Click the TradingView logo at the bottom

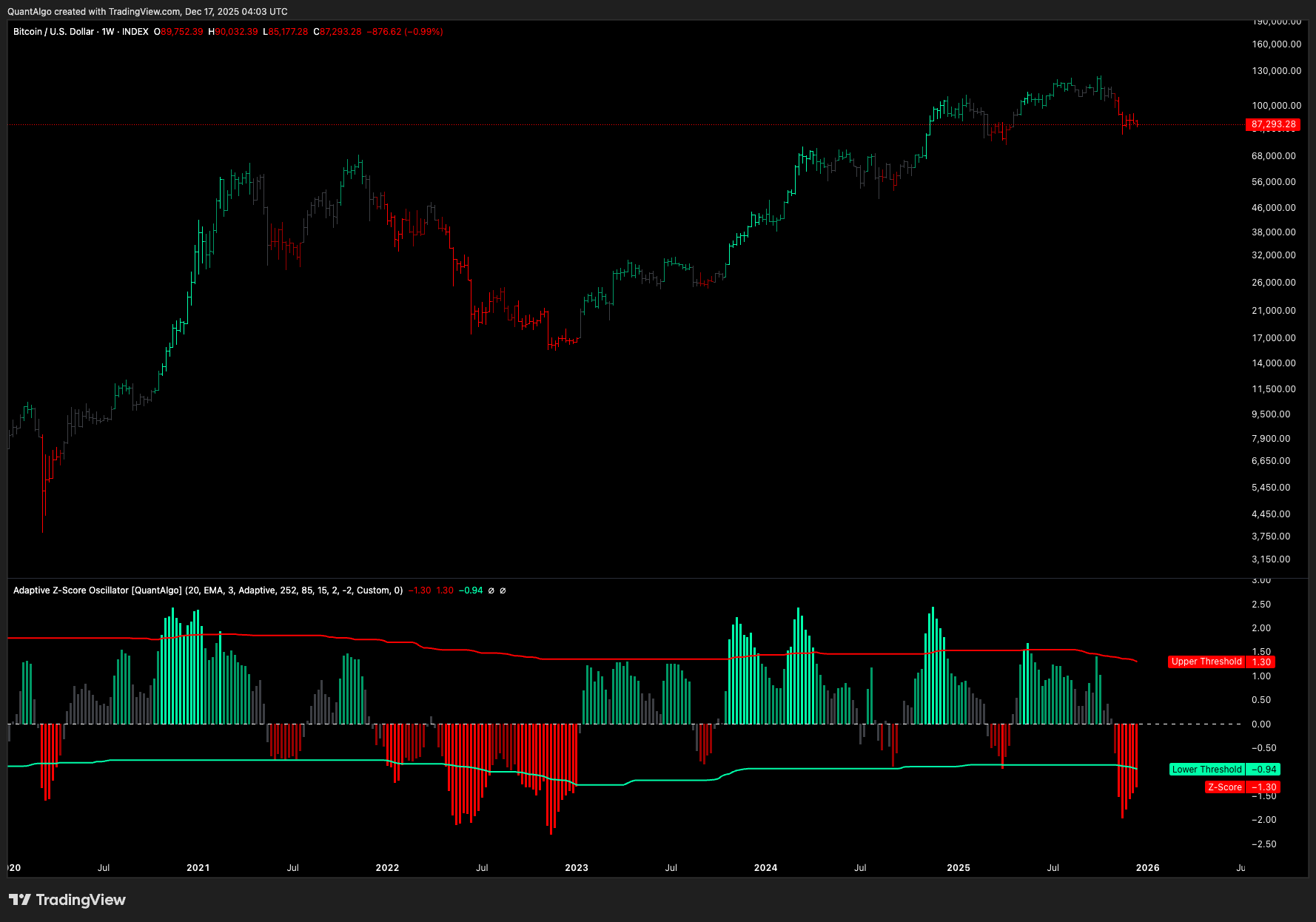coord(67,900)
